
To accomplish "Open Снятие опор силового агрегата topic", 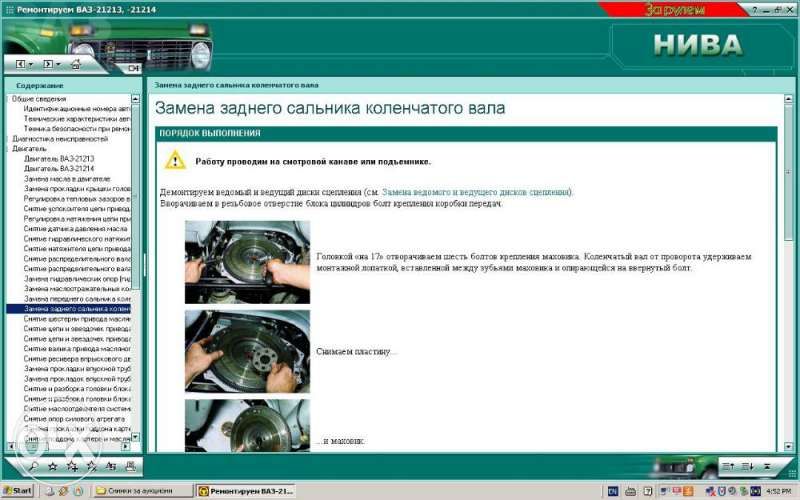I will tap(74, 419).
